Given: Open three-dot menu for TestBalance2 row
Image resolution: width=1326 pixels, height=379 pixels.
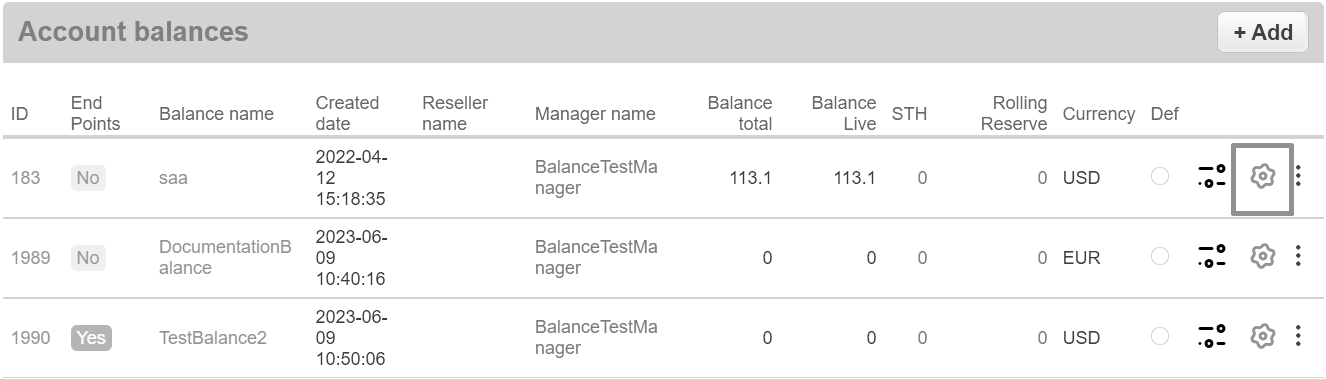Looking at the screenshot, I should pyautogui.click(x=1298, y=337).
